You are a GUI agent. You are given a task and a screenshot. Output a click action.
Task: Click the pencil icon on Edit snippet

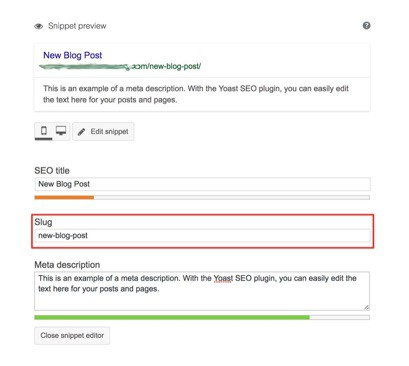click(x=81, y=132)
